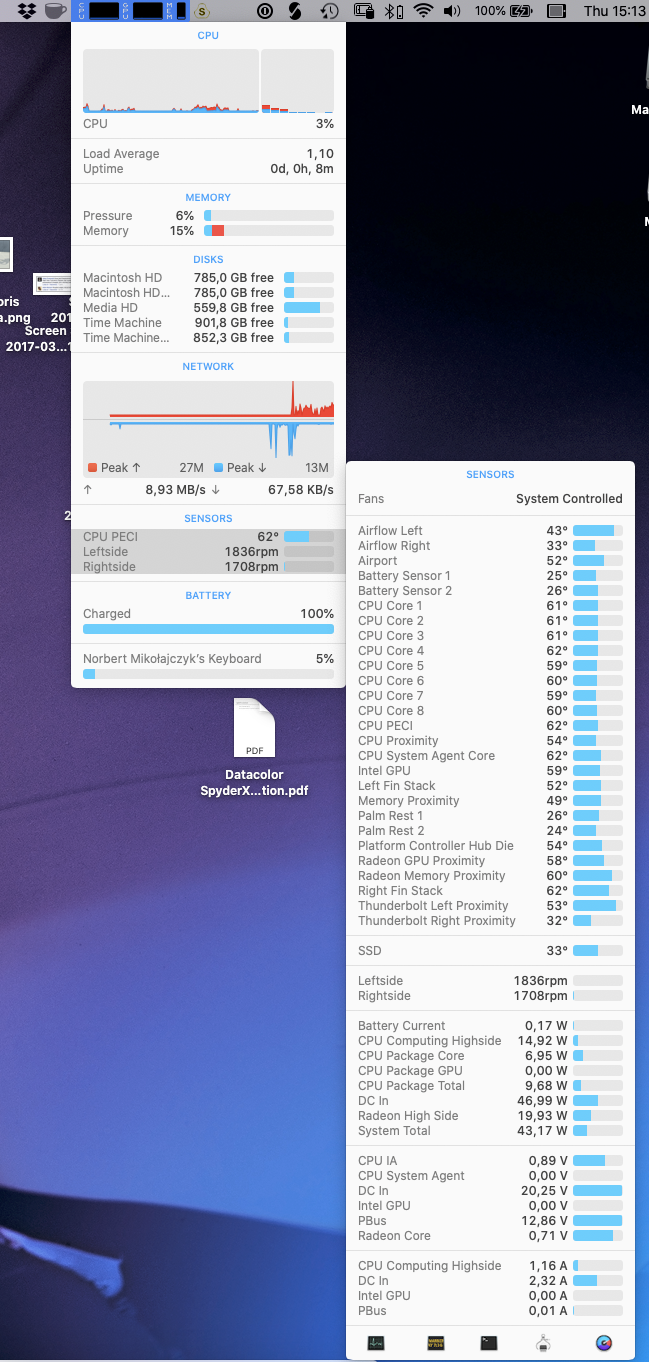This screenshot has height=1362, width=649.
Task: Select CPU System Agent Core 62° row
Action: 490,756
